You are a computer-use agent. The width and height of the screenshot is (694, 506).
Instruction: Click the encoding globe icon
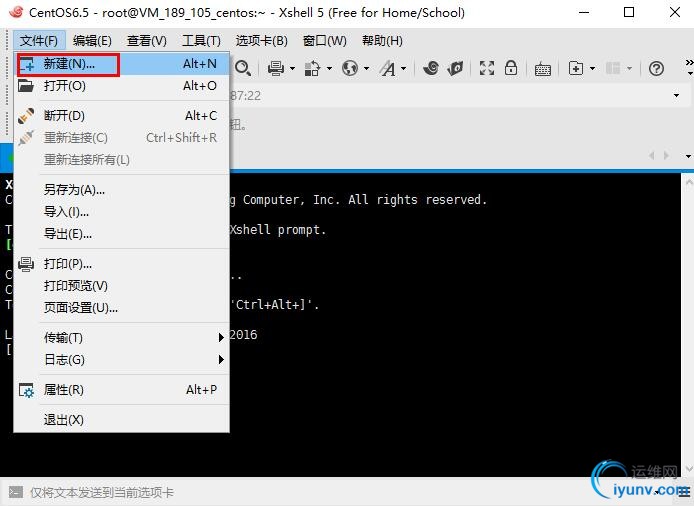[x=350, y=68]
